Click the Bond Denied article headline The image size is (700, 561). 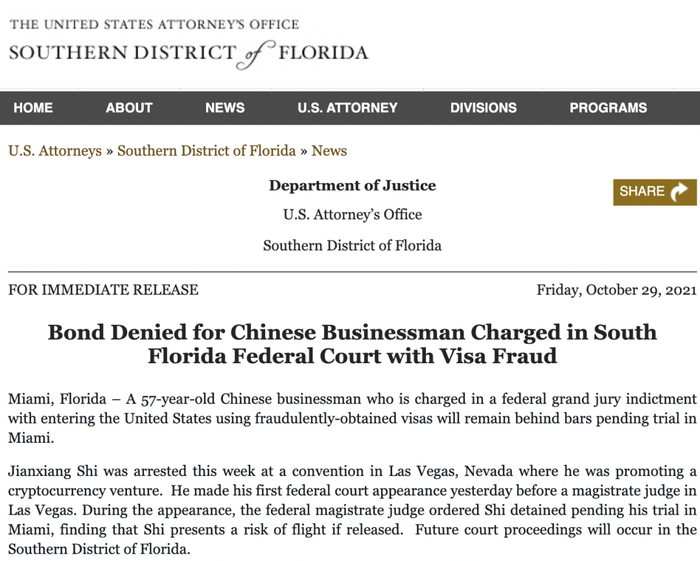[x=352, y=343]
